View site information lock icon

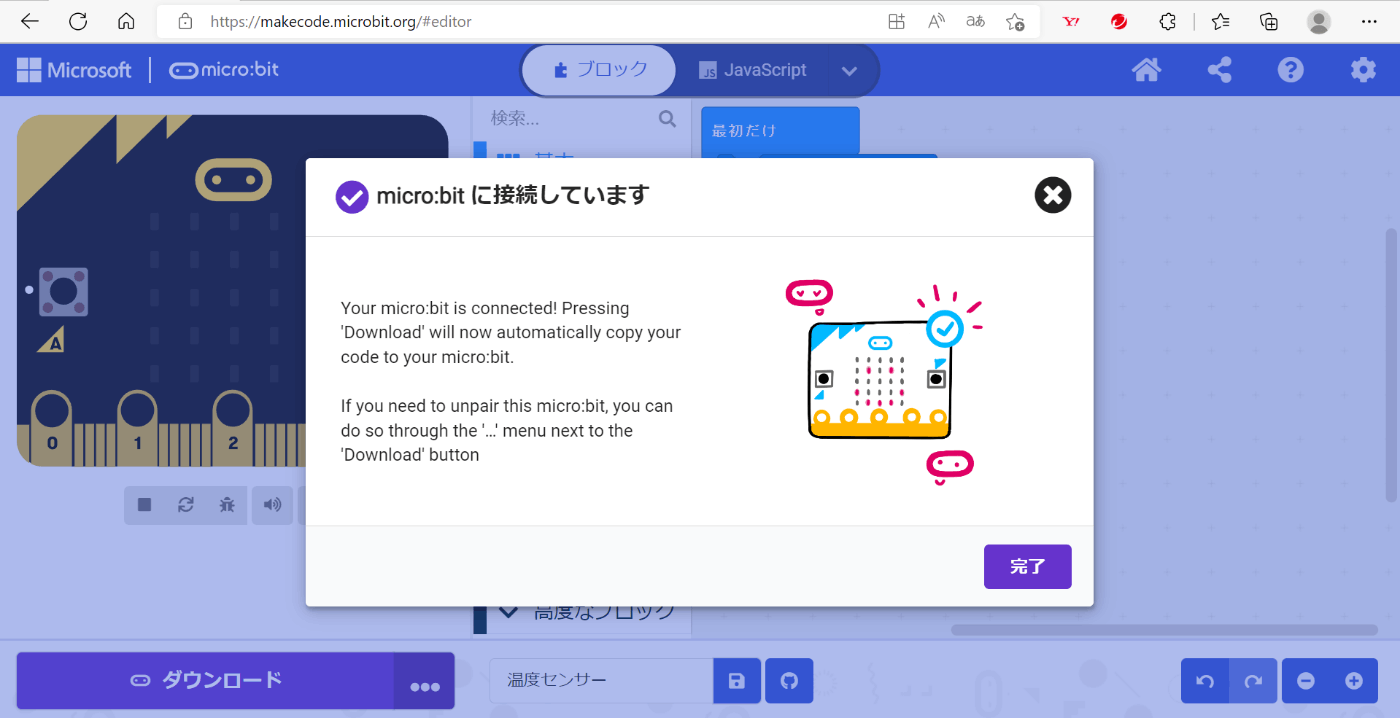point(184,21)
